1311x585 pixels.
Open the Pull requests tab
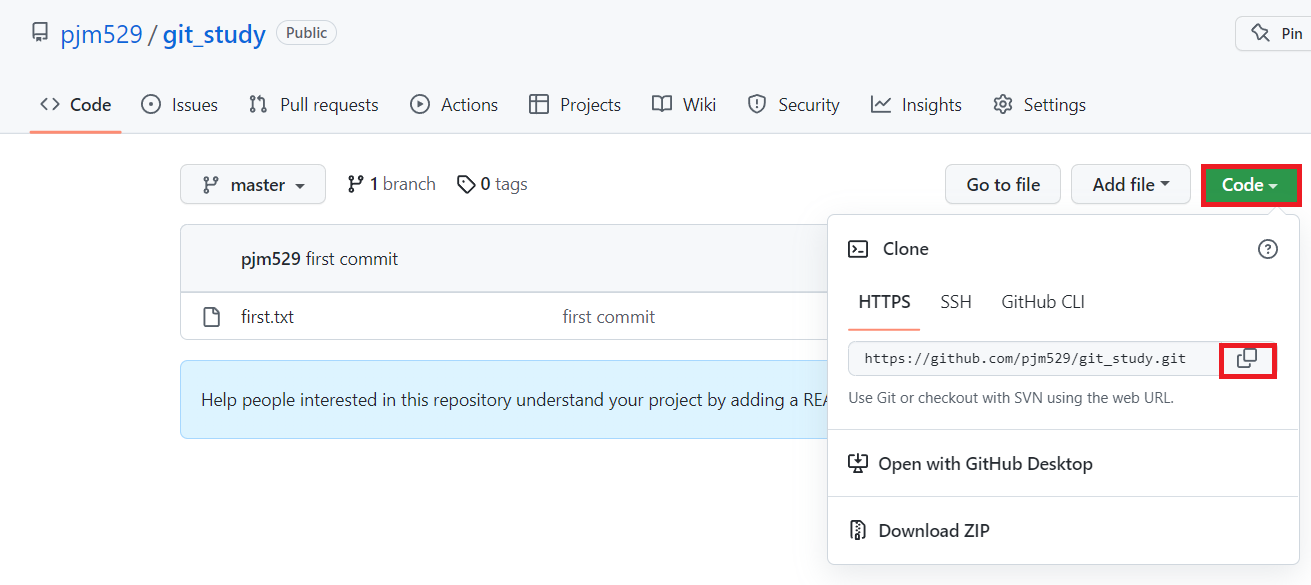click(x=313, y=105)
